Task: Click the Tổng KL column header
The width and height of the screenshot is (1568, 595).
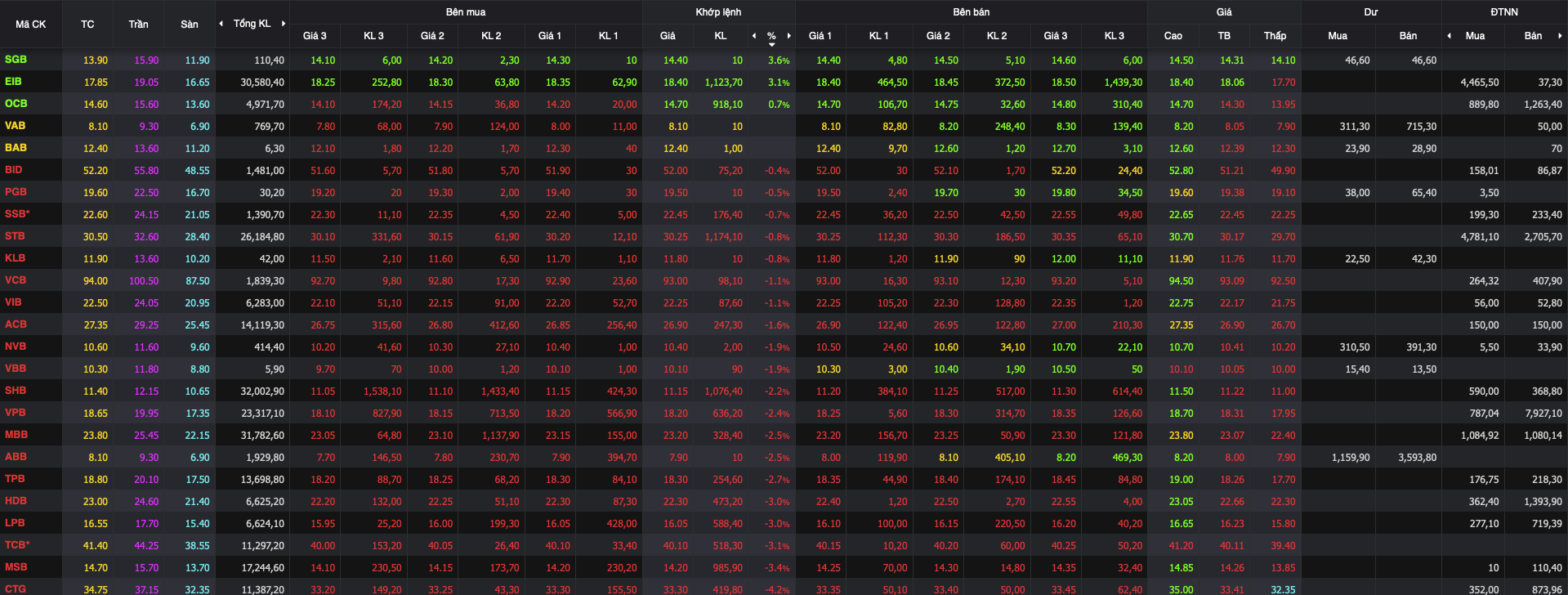Action: tap(252, 24)
